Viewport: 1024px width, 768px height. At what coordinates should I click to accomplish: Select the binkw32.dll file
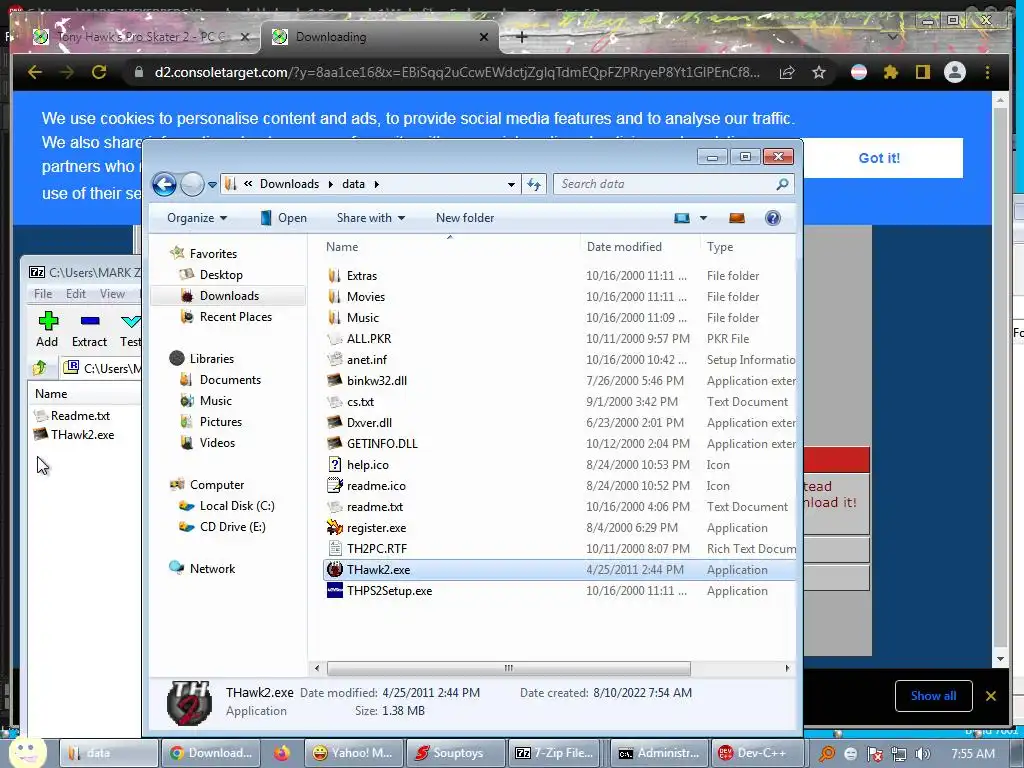tap(377, 381)
